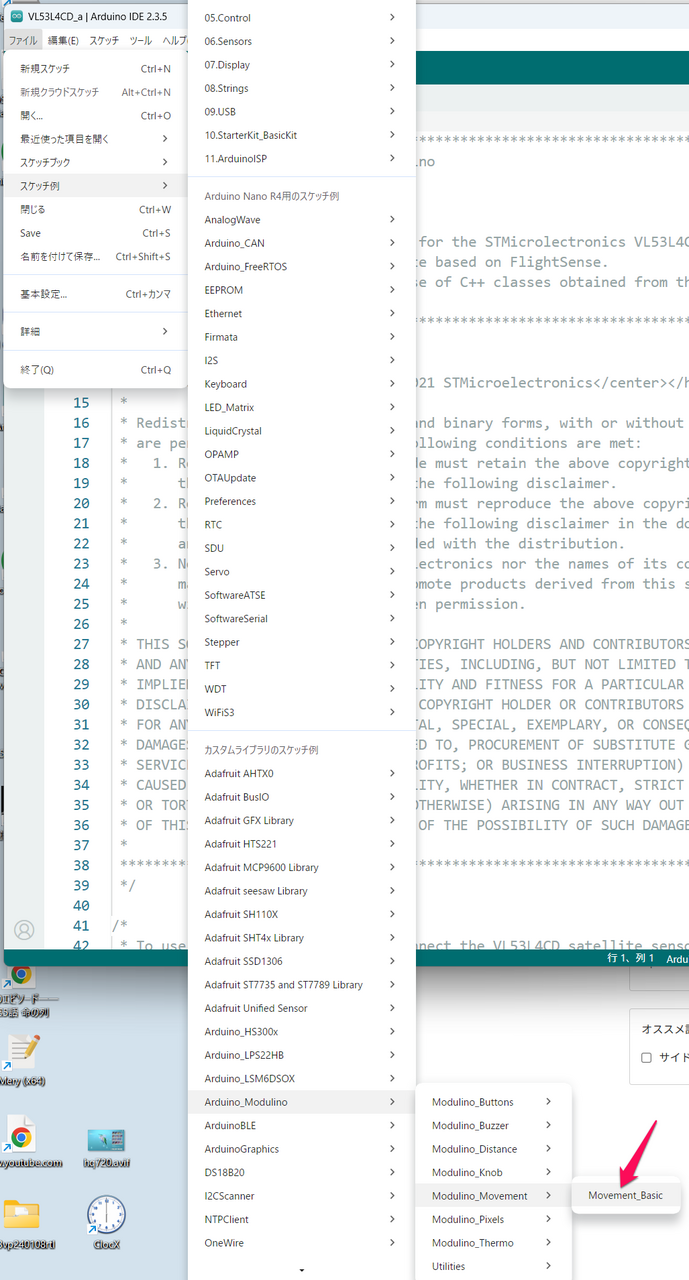Open the youtube.com Chrome shortcut
The height and width of the screenshot is (1280, 689).
21,1138
